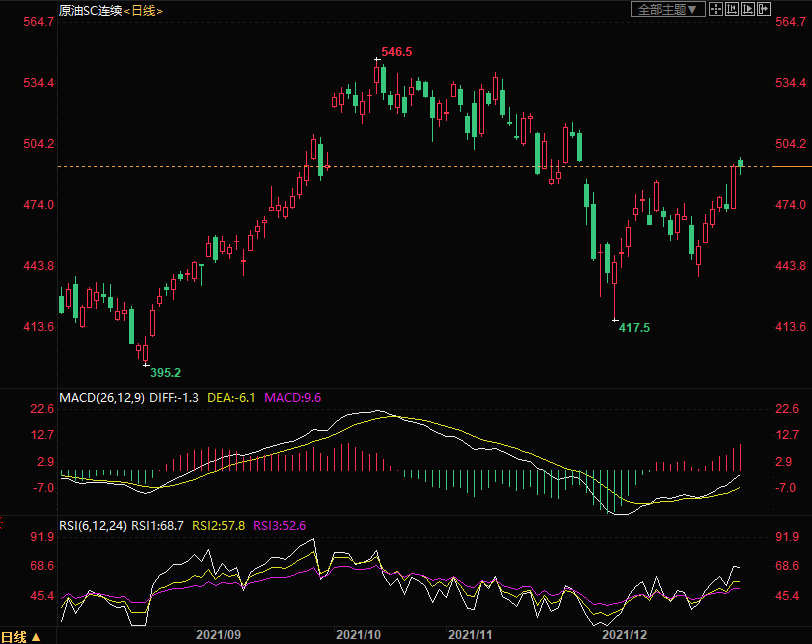Click the 2021/11 date on time axis
The image size is (812, 644).
472,635
